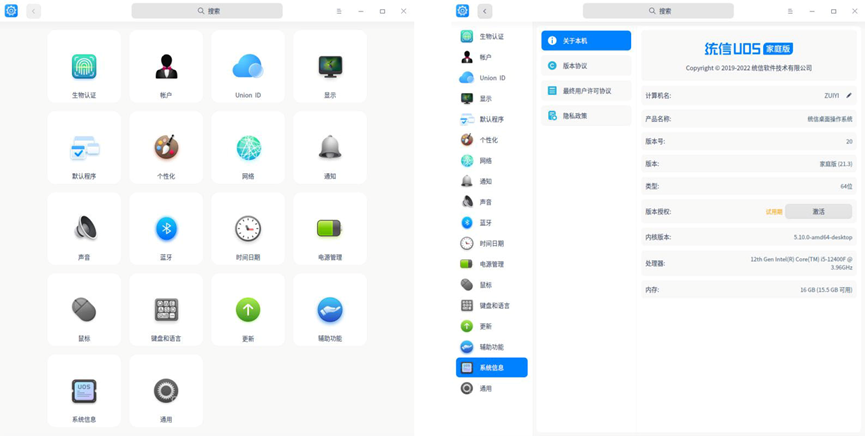Image resolution: width=865 pixels, height=436 pixels.
Task: Open 更新 tile in left window
Action: (248, 310)
